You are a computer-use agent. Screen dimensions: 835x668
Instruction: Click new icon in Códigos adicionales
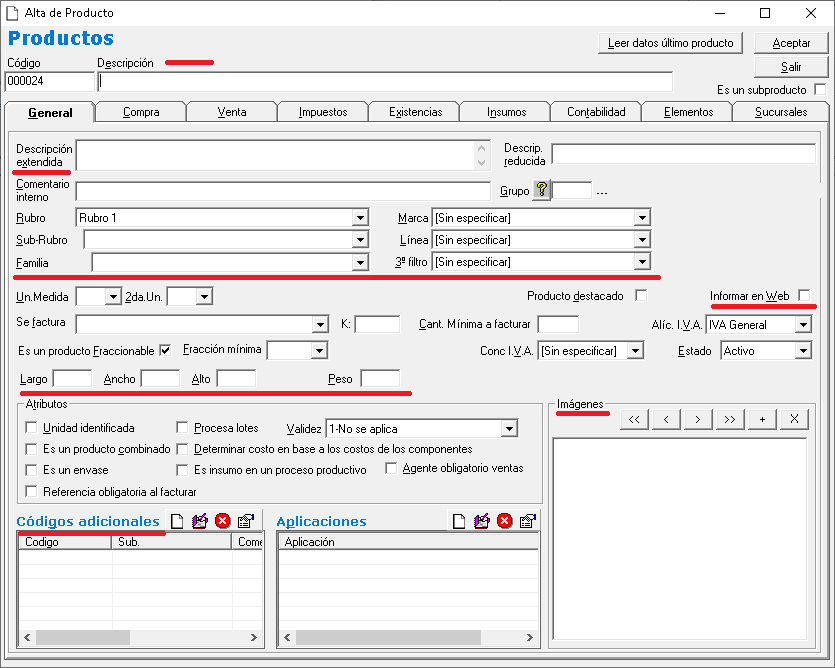click(x=177, y=521)
